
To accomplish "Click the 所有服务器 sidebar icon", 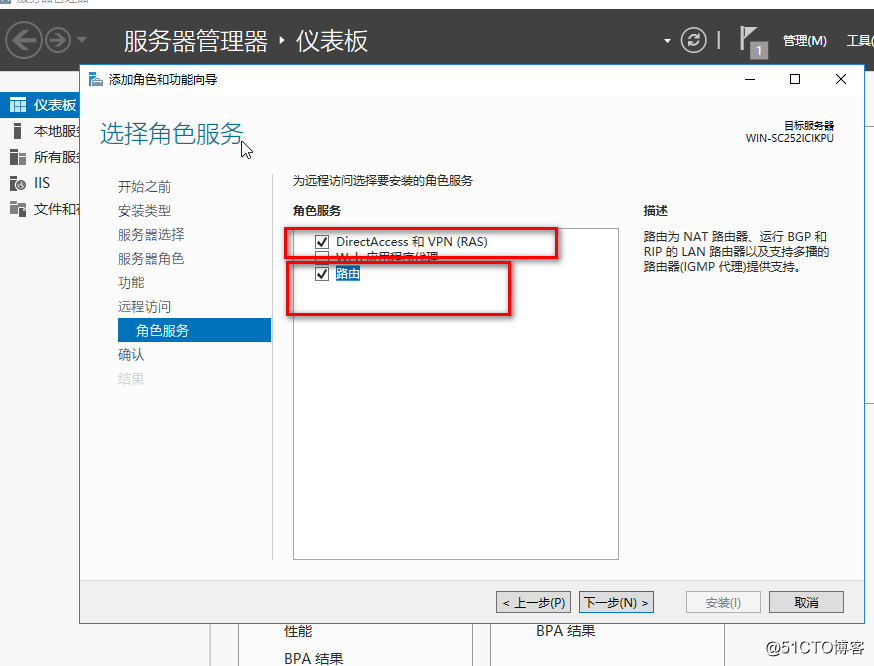I will [18, 157].
